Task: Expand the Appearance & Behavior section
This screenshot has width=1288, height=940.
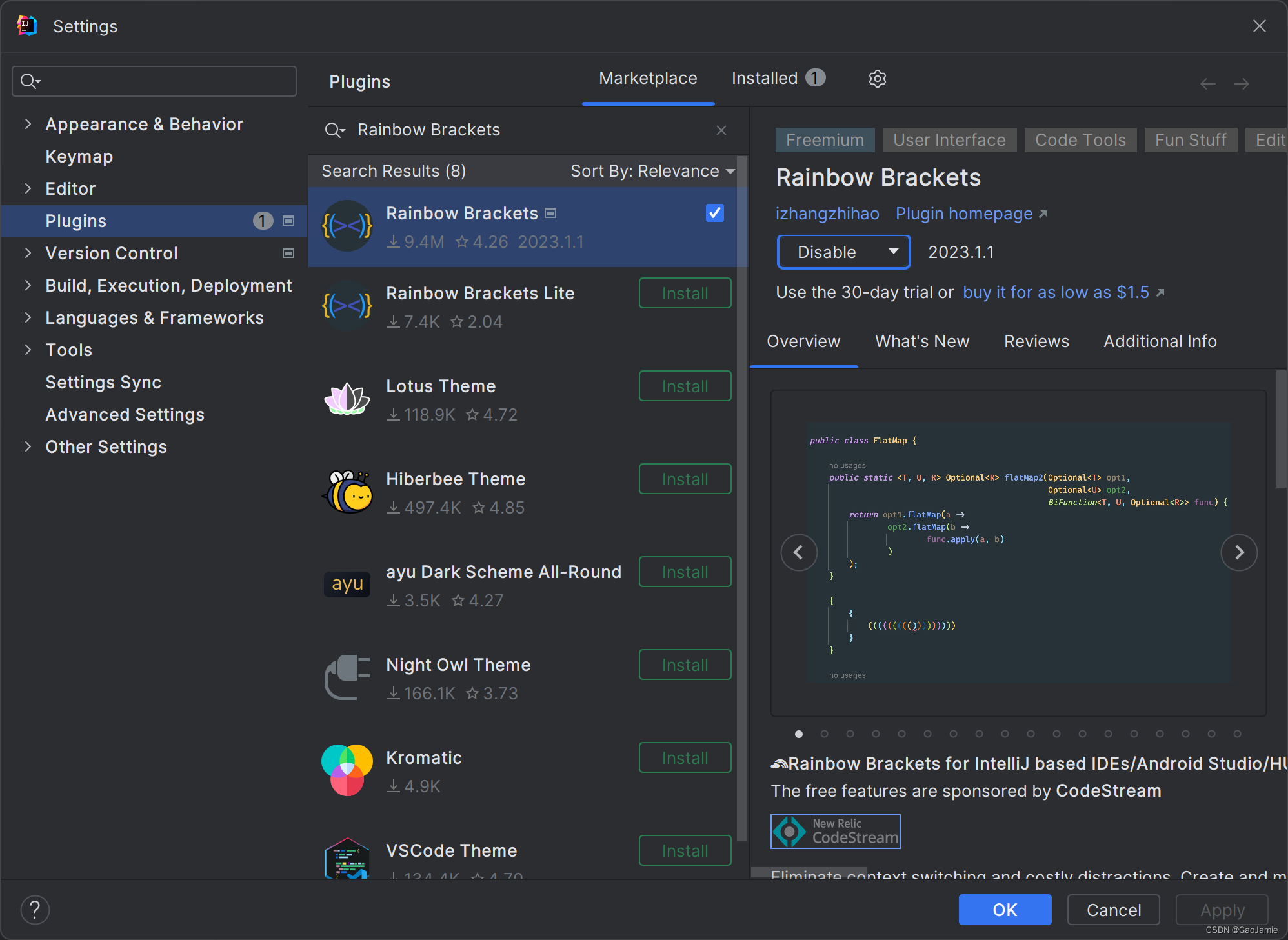Action: pos(28,124)
